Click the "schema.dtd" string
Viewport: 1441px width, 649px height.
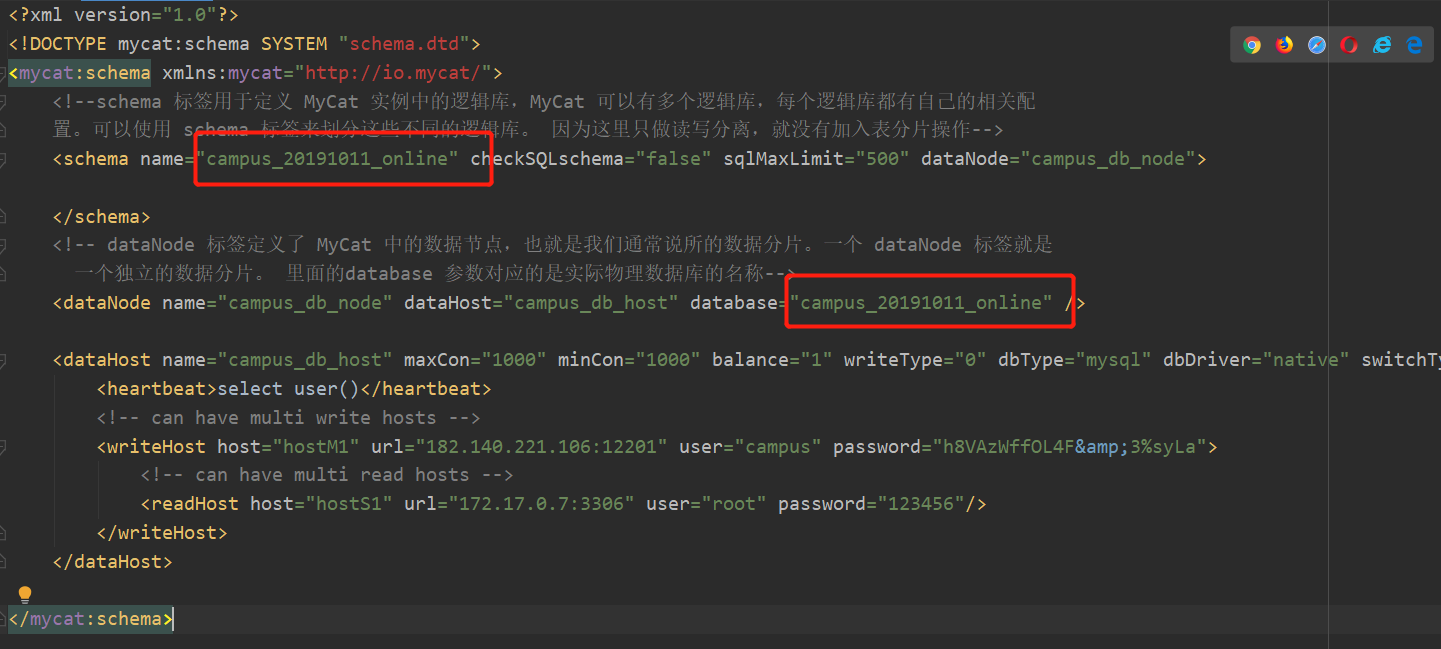tap(404, 44)
